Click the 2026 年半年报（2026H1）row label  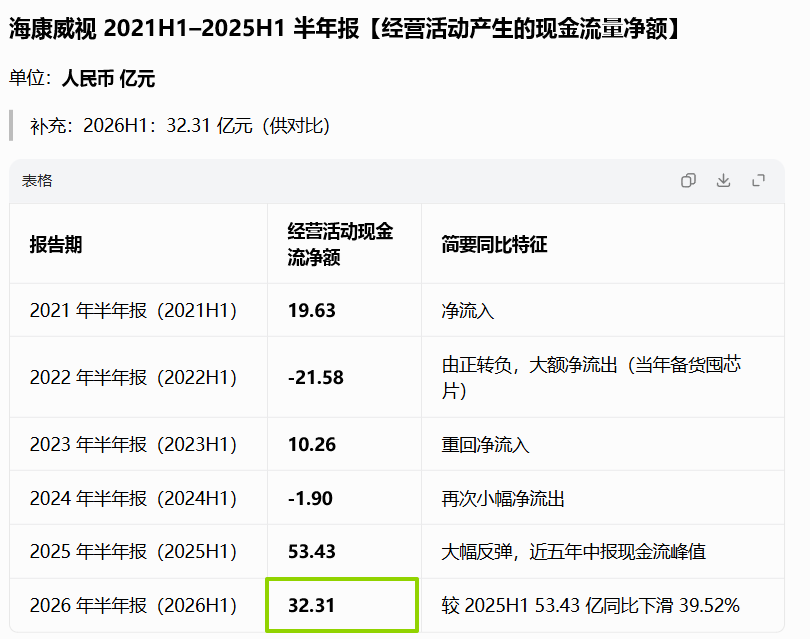click(x=133, y=605)
